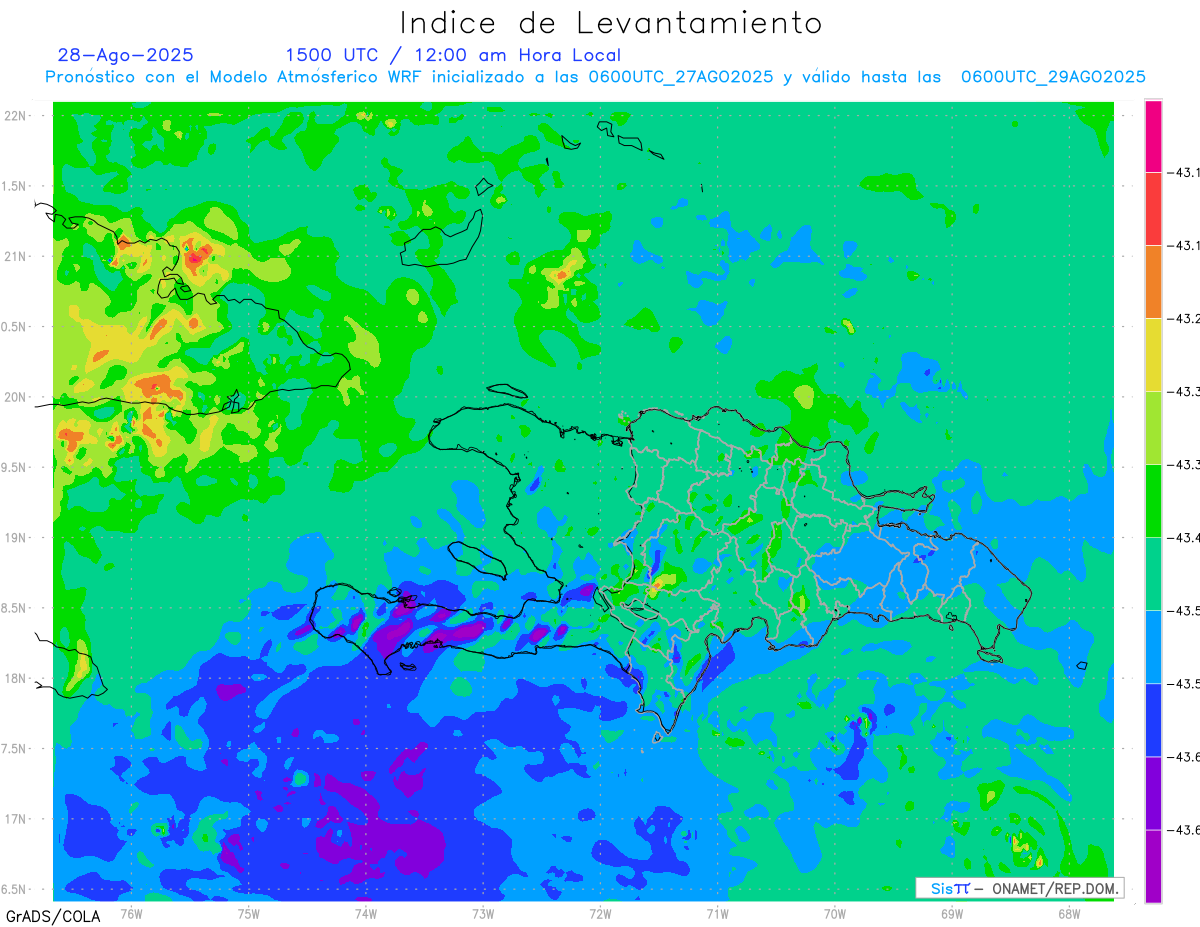Click the 'GrADS/COLA' credit text
The image size is (1200, 927).
click(x=54, y=916)
